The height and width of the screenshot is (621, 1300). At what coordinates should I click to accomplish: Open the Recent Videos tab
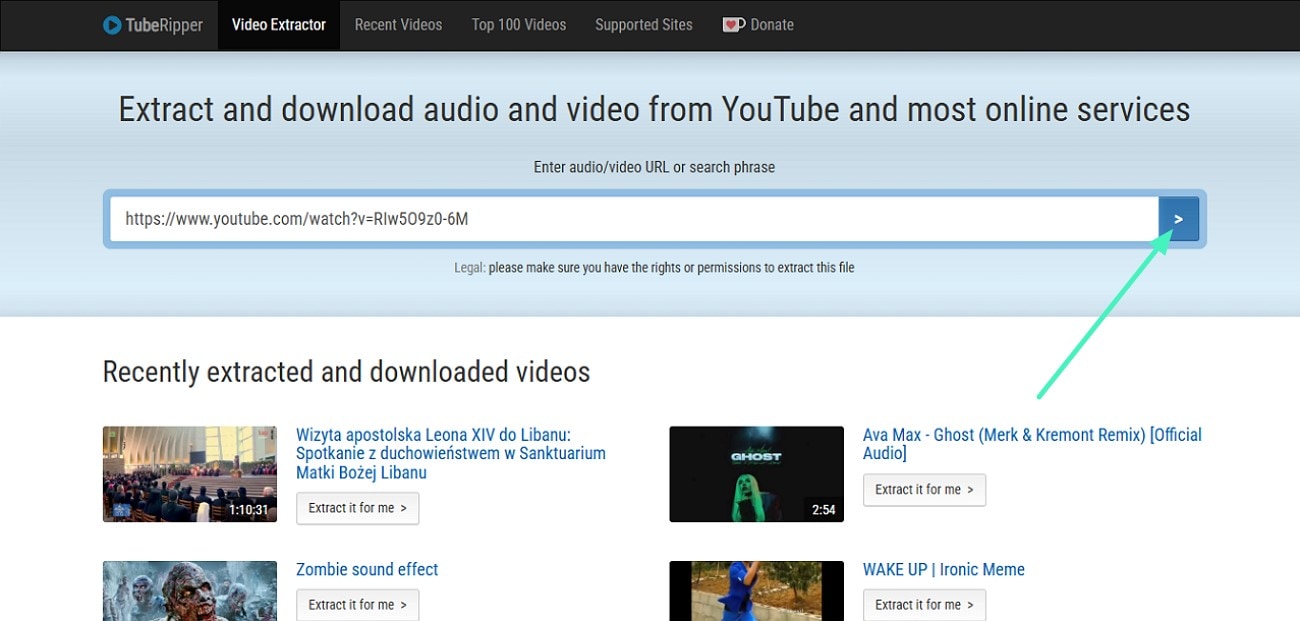click(x=398, y=25)
